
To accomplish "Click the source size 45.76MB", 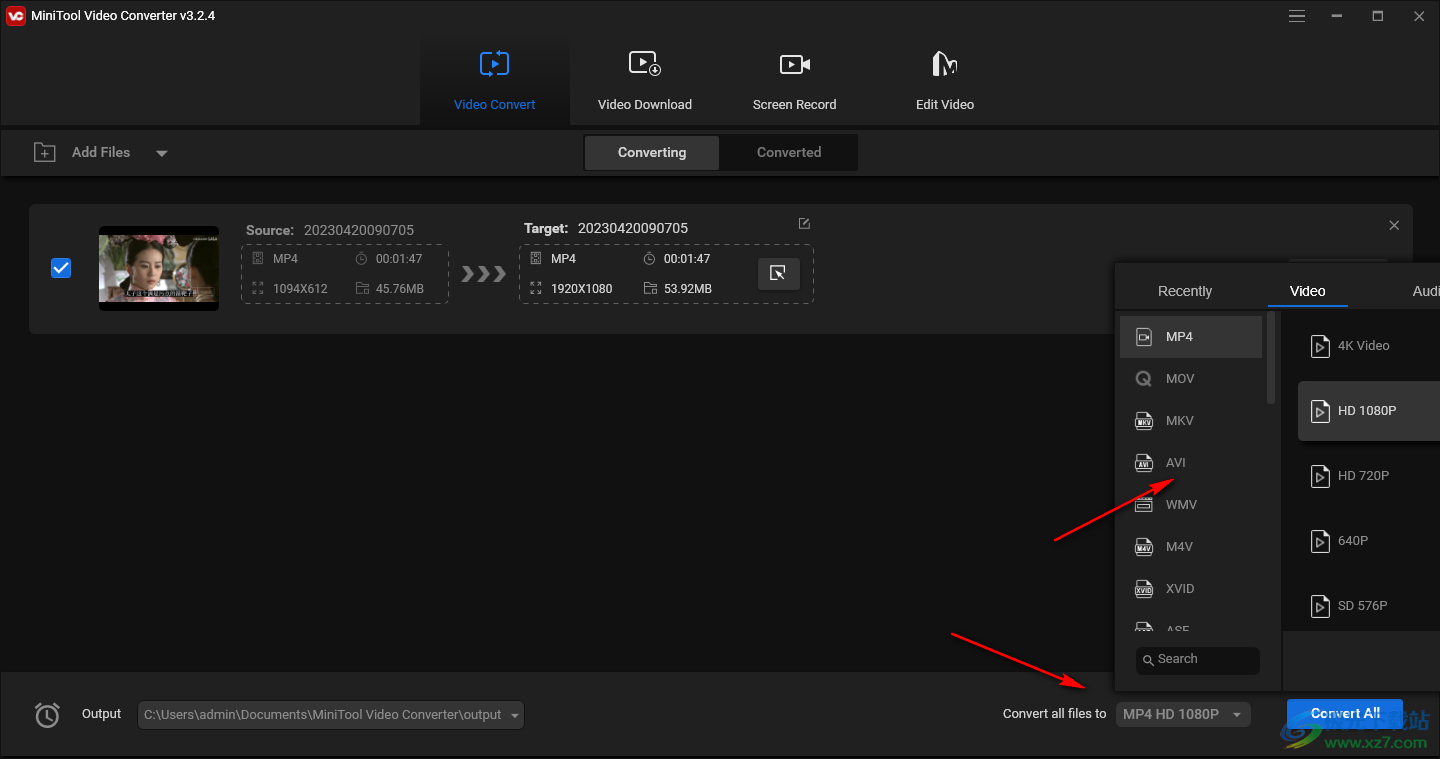I will click(x=400, y=289).
